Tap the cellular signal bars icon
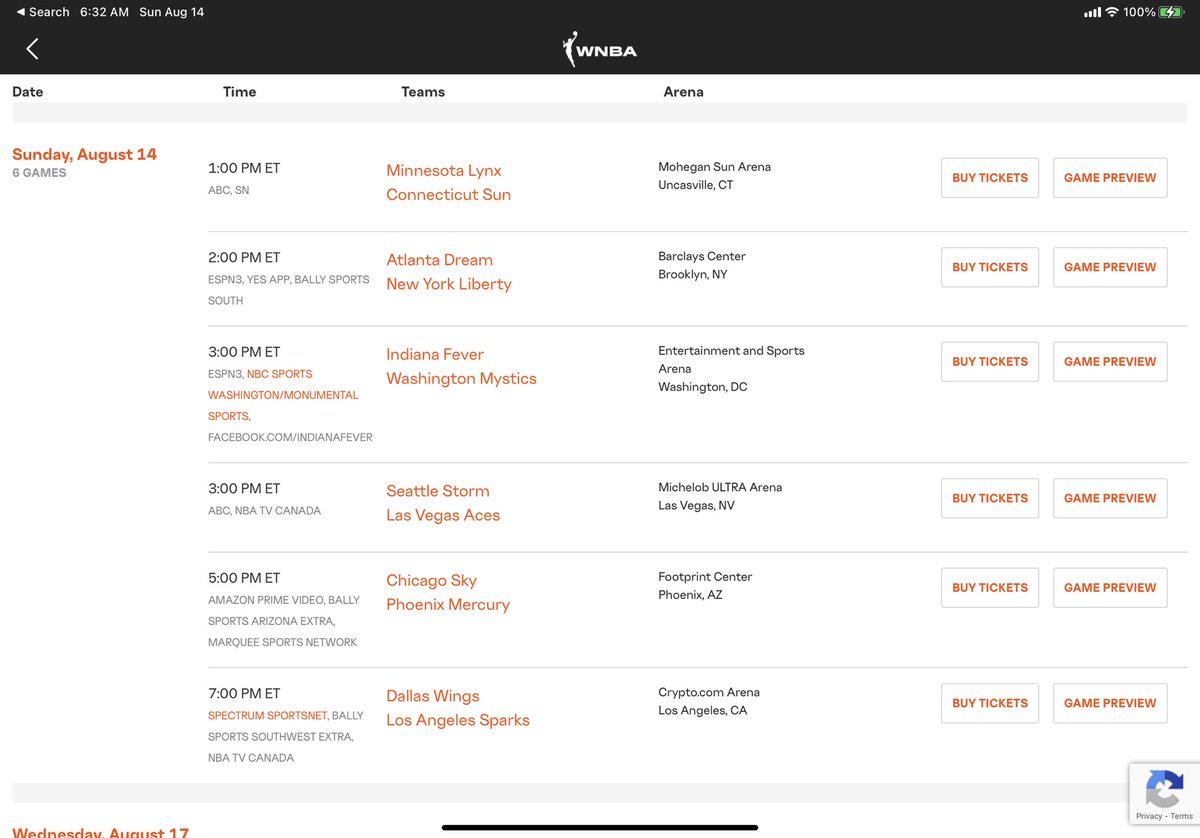This screenshot has width=1200, height=838. (1091, 12)
